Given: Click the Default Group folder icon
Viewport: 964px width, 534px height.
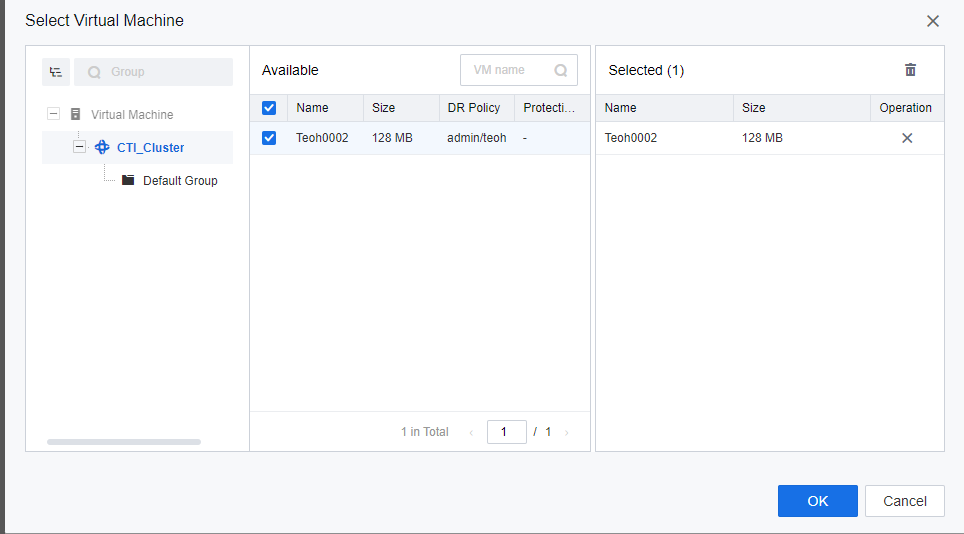Looking at the screenshot, I should (128, 180).
